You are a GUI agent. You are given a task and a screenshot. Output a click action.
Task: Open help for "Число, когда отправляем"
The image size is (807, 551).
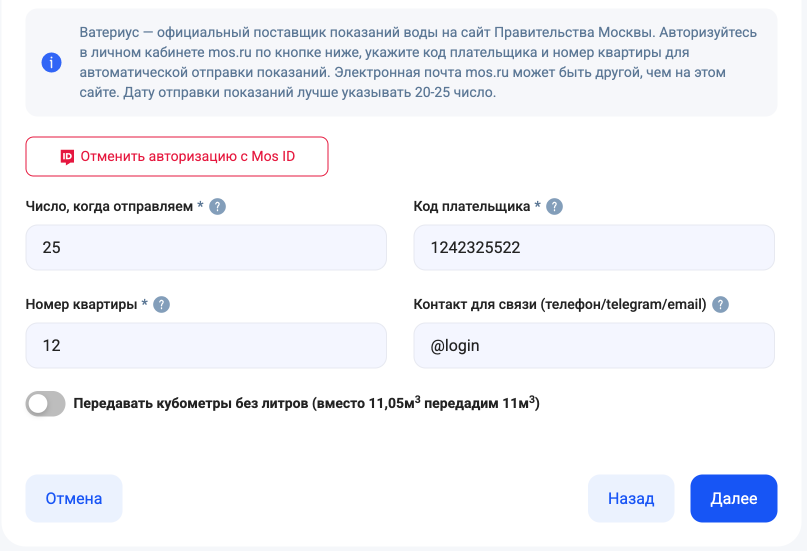[217, 207]
